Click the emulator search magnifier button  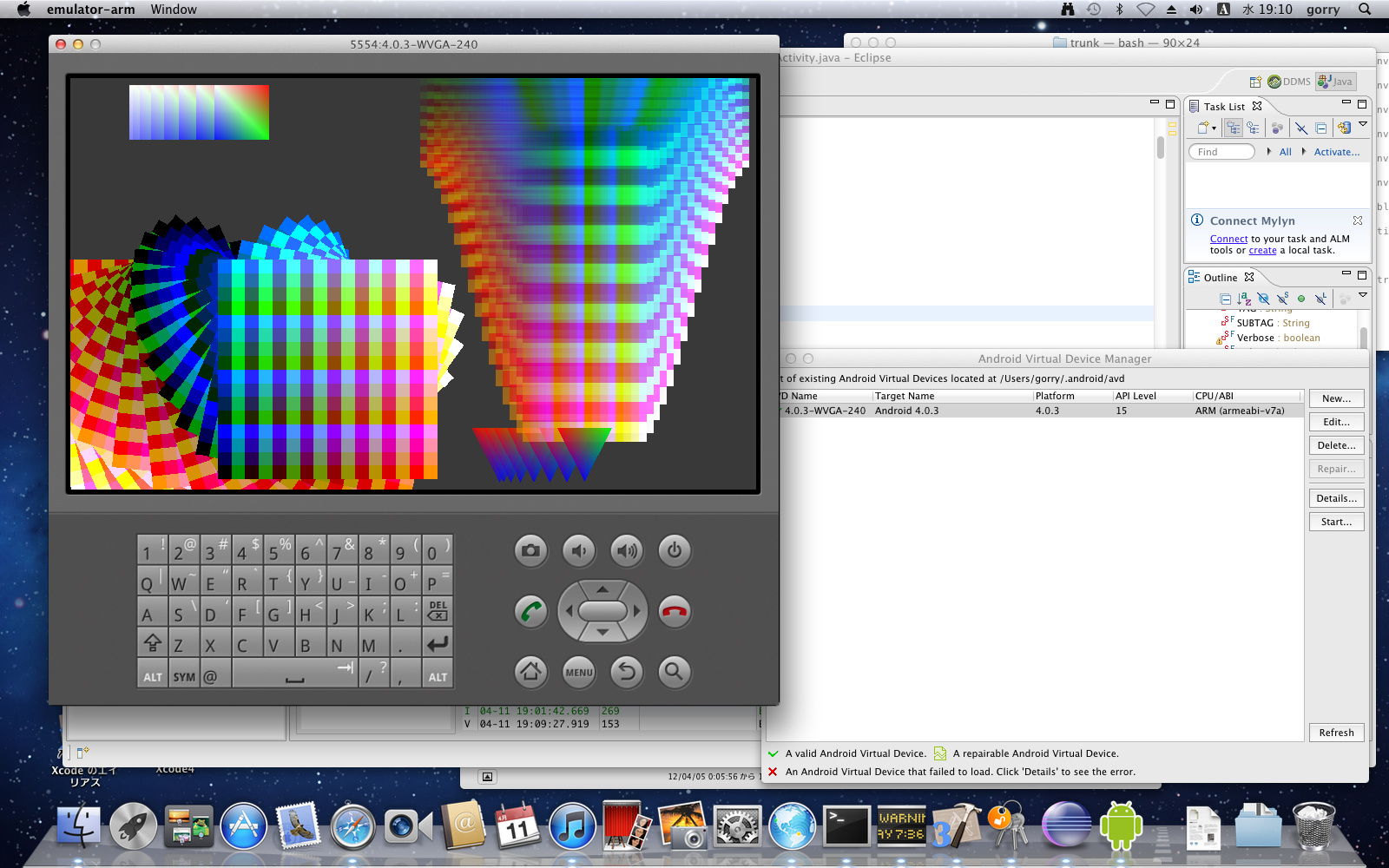pyautogui.click(x=674, y=671)
